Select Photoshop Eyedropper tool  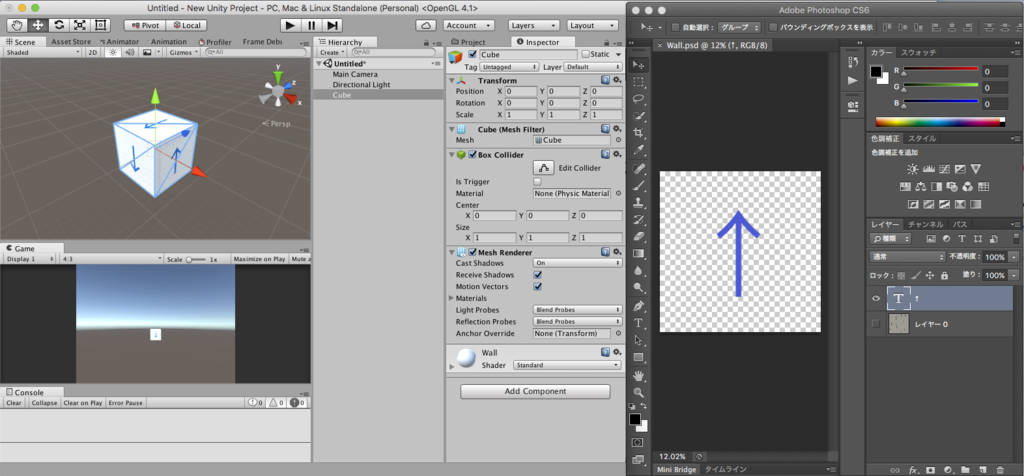point(639,150)
